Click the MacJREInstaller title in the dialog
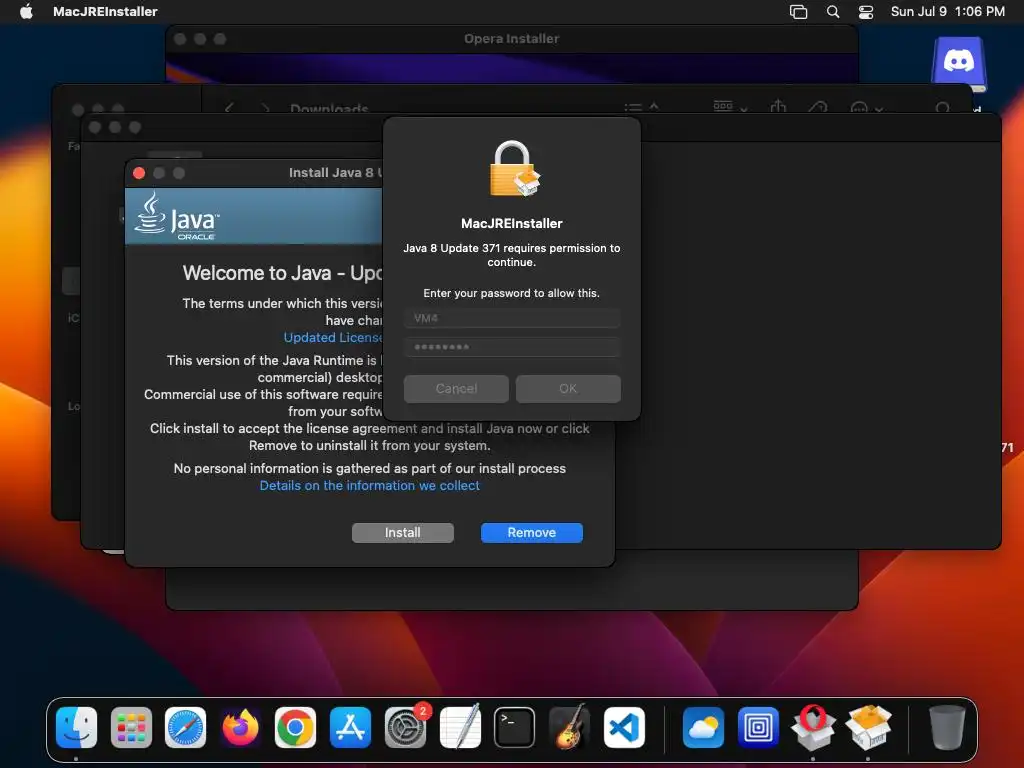The height and width of the screenshot is (768, 1024). [x=512, y=223]
